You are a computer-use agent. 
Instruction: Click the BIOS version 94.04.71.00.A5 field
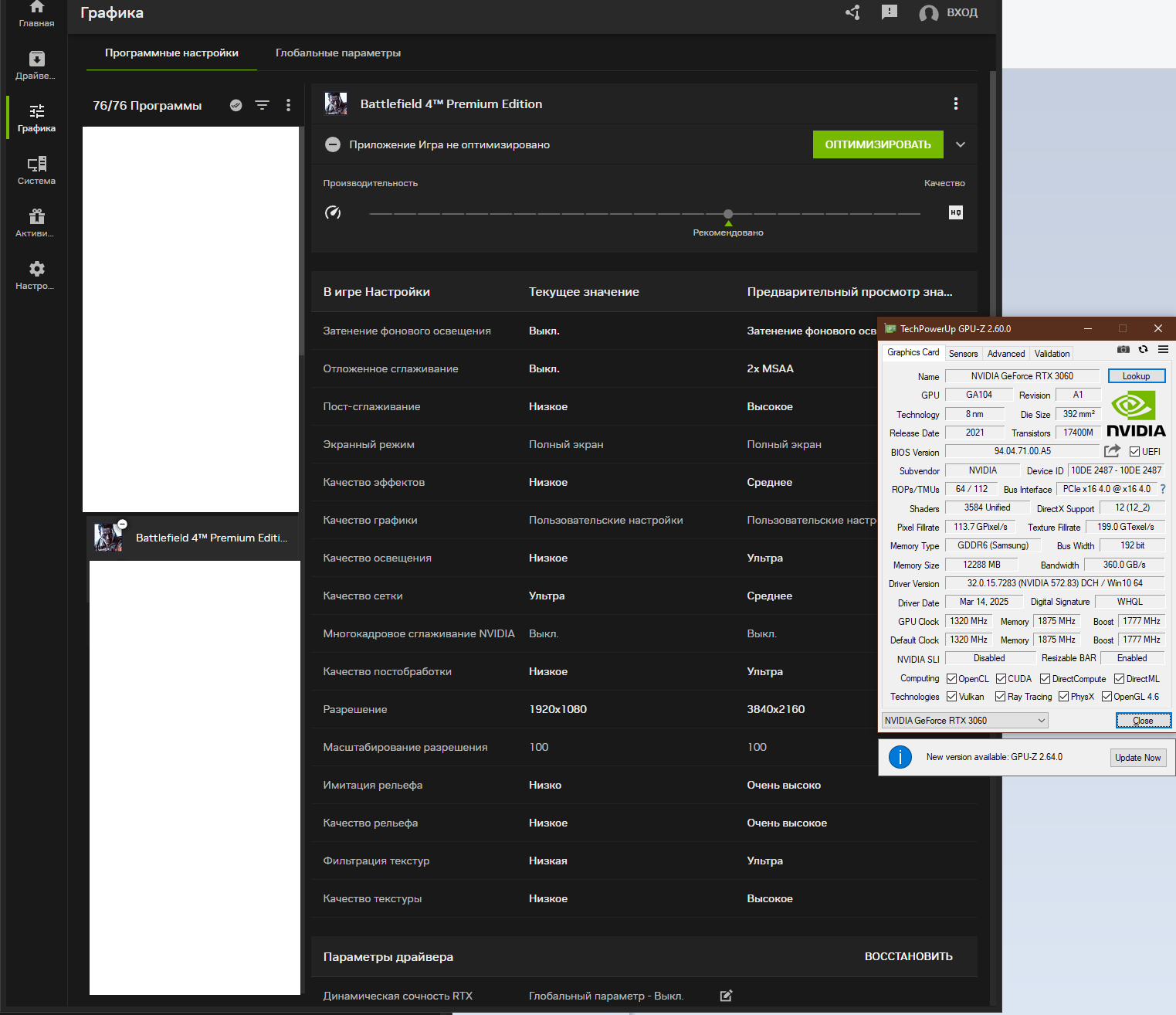click(x=1022, y=451)
